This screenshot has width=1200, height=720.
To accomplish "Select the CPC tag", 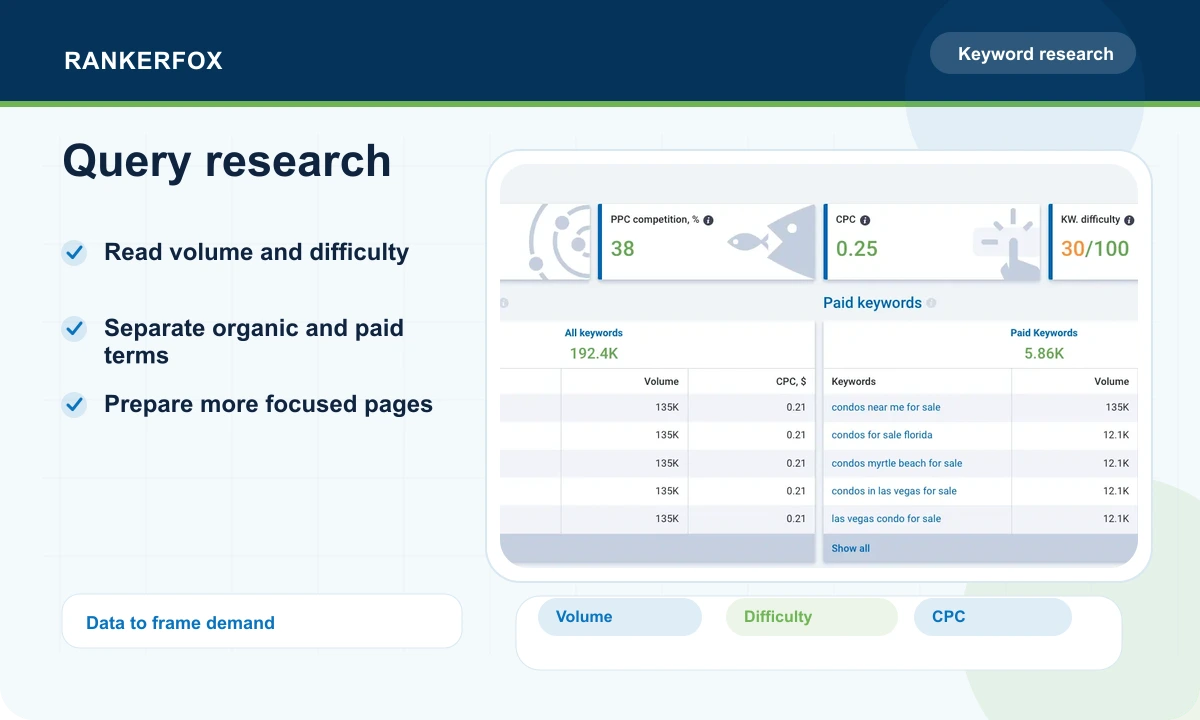I will (x=993, y=617).
